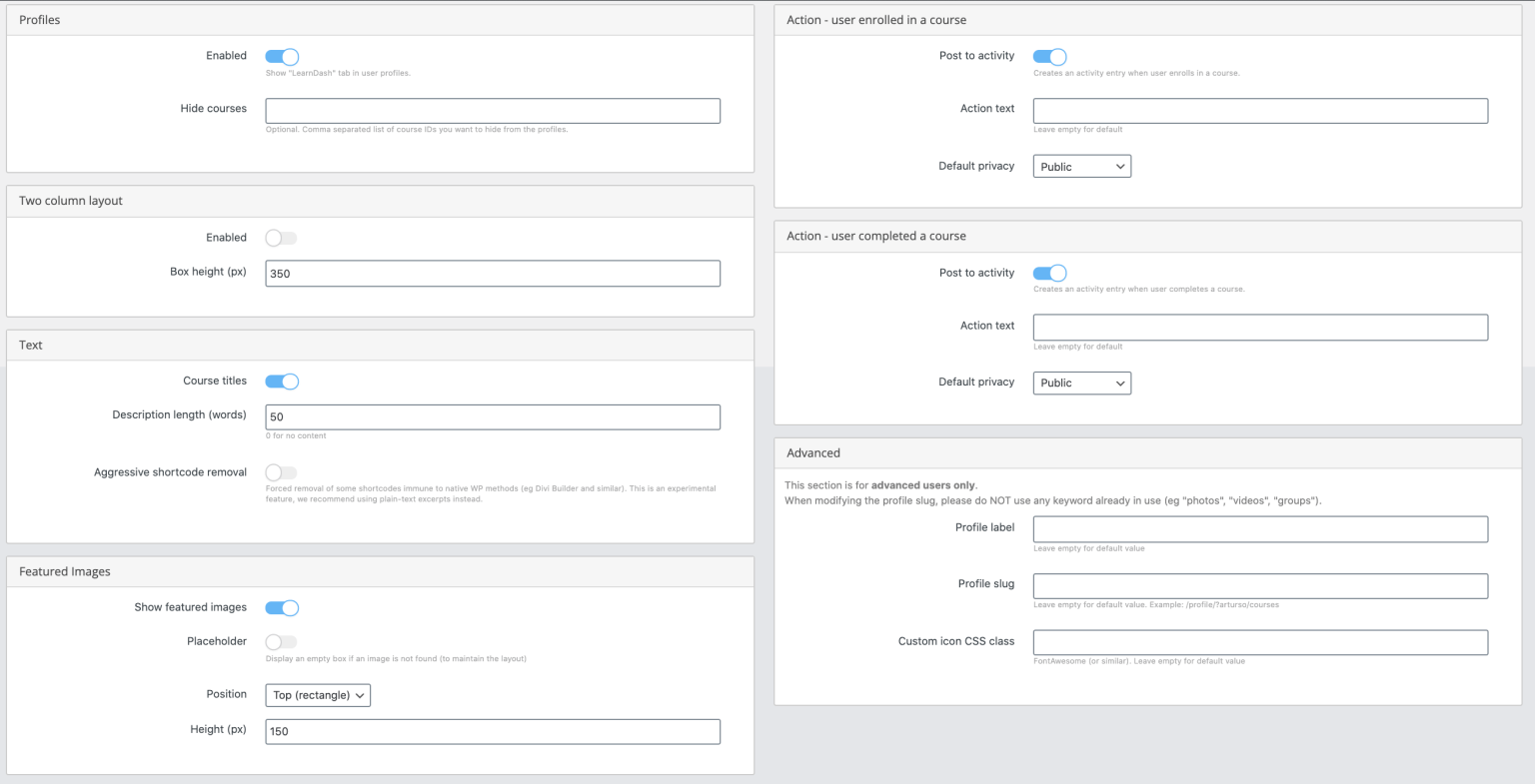Open the Default privacy dropdown for completed action

pos(1081,383)
